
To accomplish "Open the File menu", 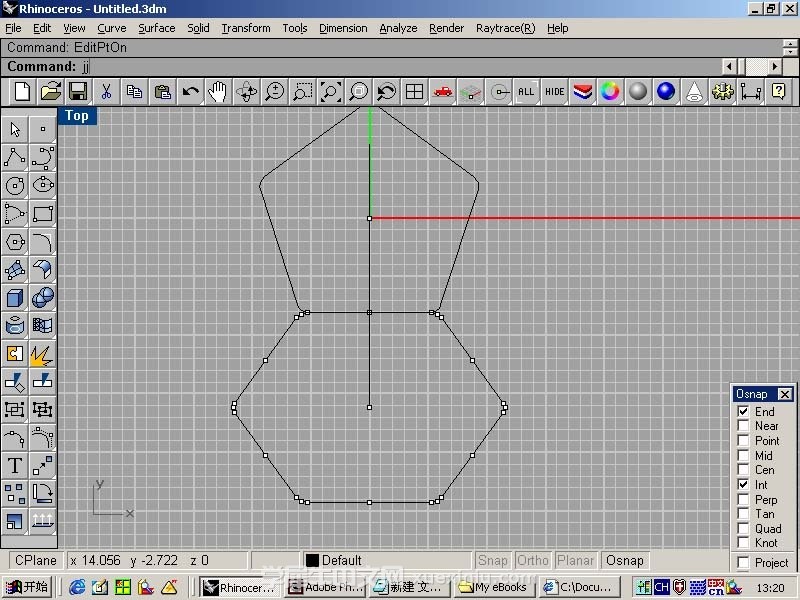I will tap(13, 28).
